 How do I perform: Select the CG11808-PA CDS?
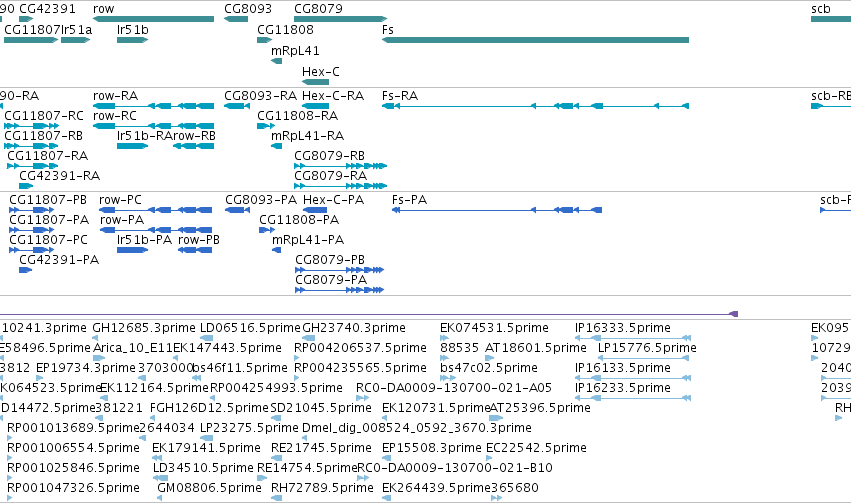267,230
